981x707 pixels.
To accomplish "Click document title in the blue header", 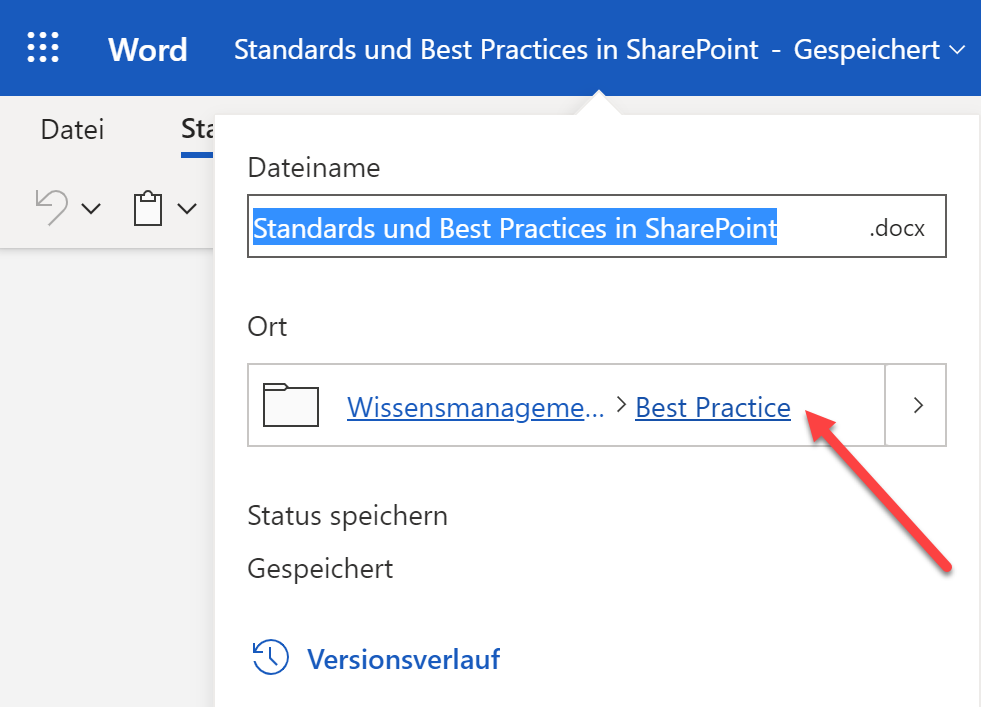I will tap(496, 49).
